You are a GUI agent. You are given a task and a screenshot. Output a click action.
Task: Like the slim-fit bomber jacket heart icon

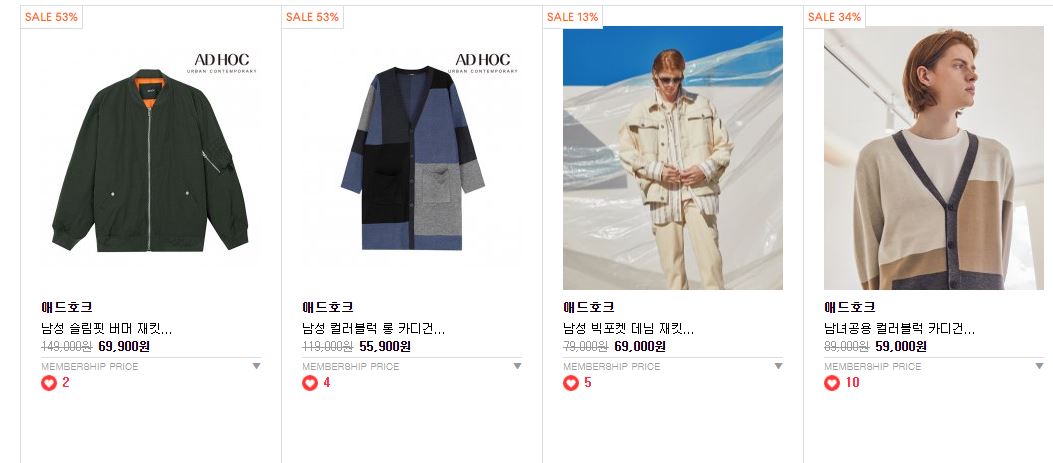coord(49,383)
